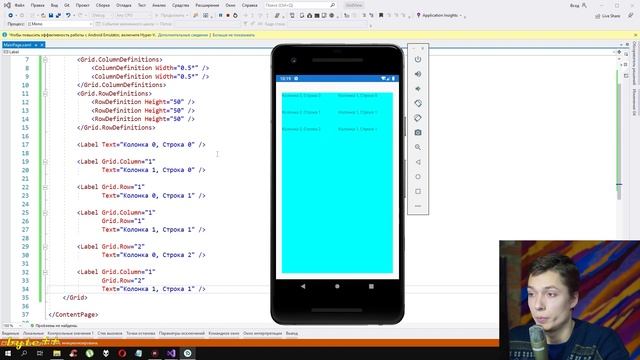This screenshot has width=640, height=360.
Task: Open the Файл menu
Action: [20, 5]
